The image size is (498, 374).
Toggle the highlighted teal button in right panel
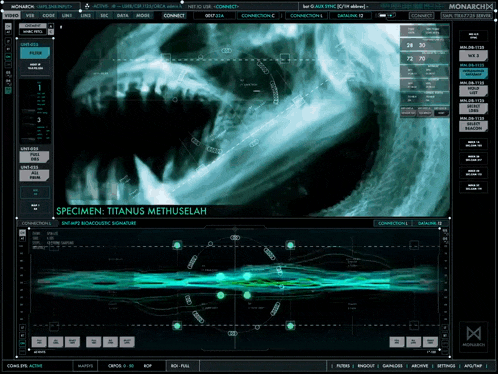(473, 73)
